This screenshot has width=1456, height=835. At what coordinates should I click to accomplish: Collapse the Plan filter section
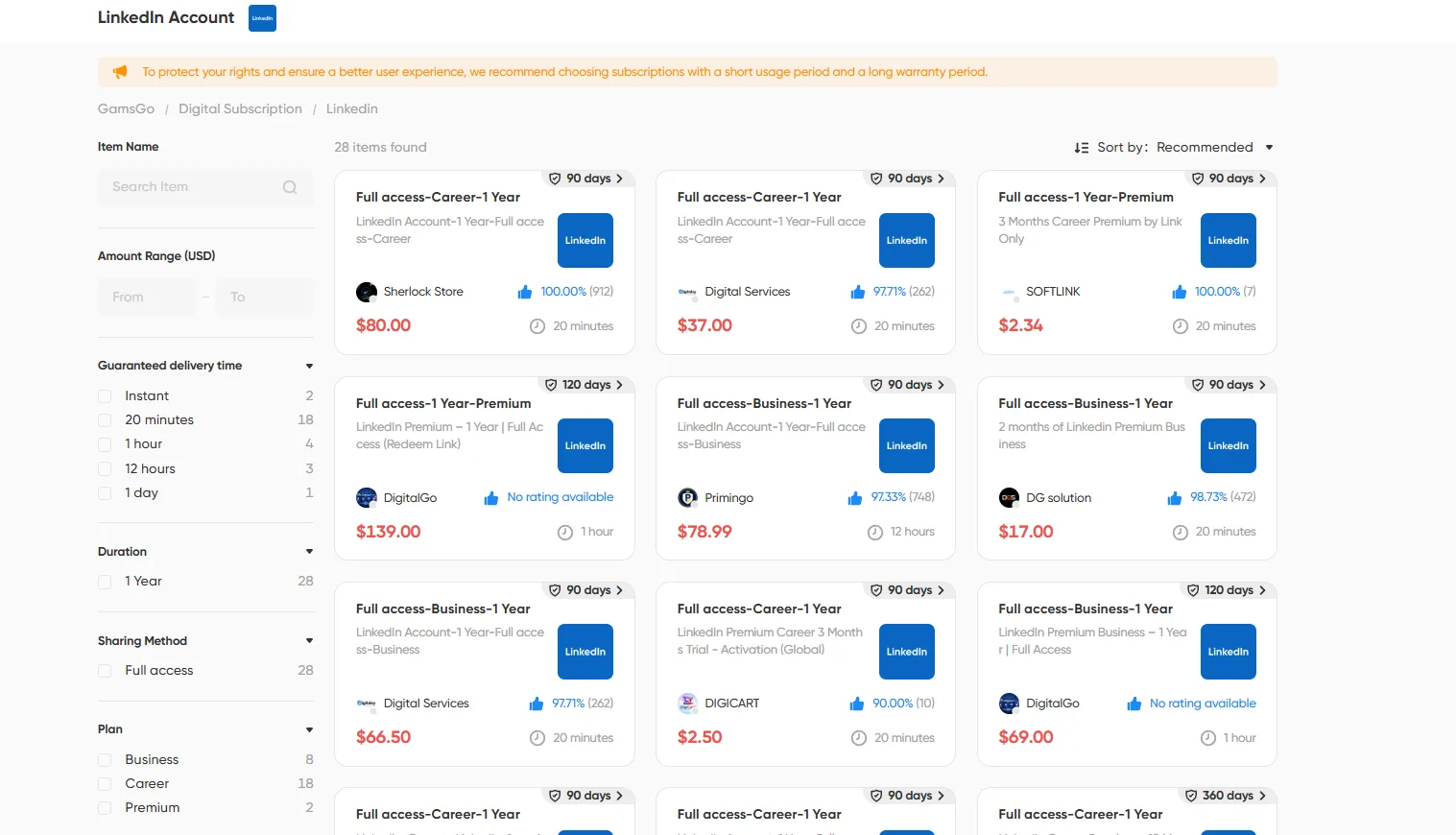tap(309, 729)
